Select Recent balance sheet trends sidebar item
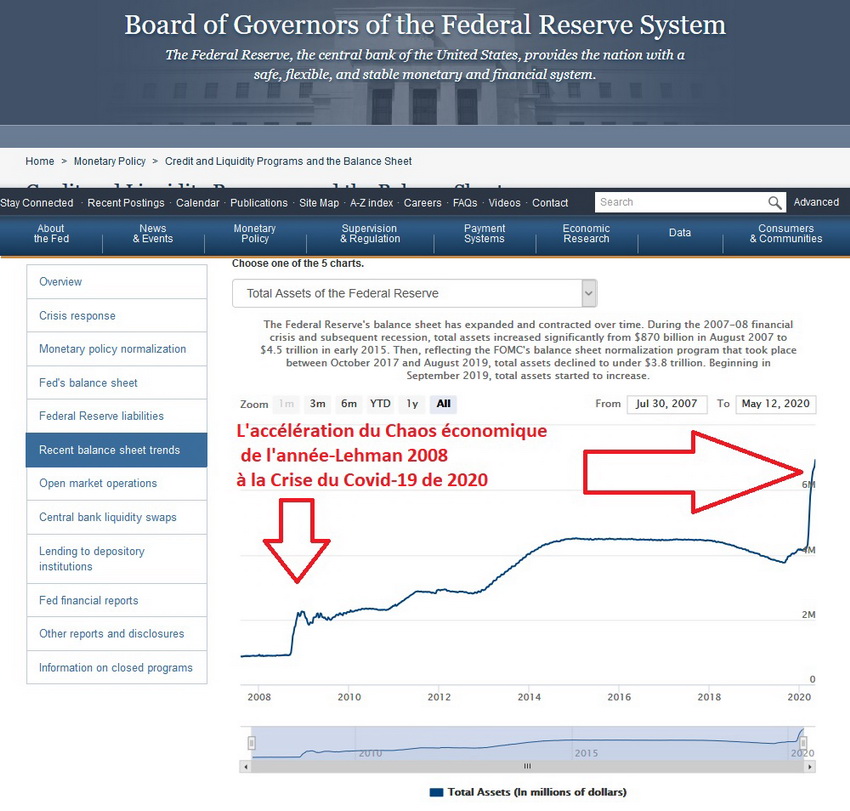Image resolution: width=850 pixels, height=811 pixels. pos(117,450)
